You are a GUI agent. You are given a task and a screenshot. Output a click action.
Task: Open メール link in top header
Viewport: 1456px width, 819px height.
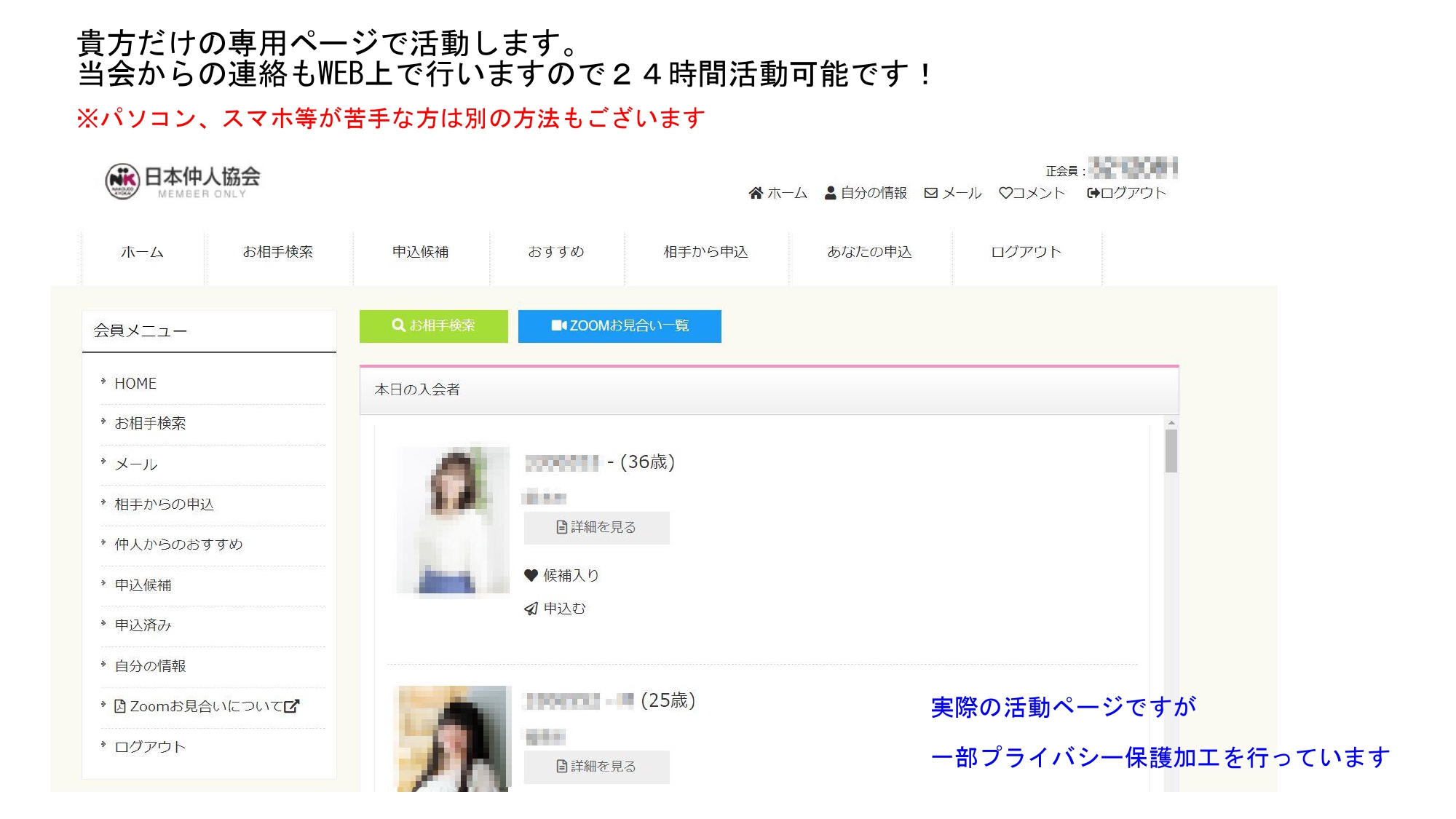953,193
